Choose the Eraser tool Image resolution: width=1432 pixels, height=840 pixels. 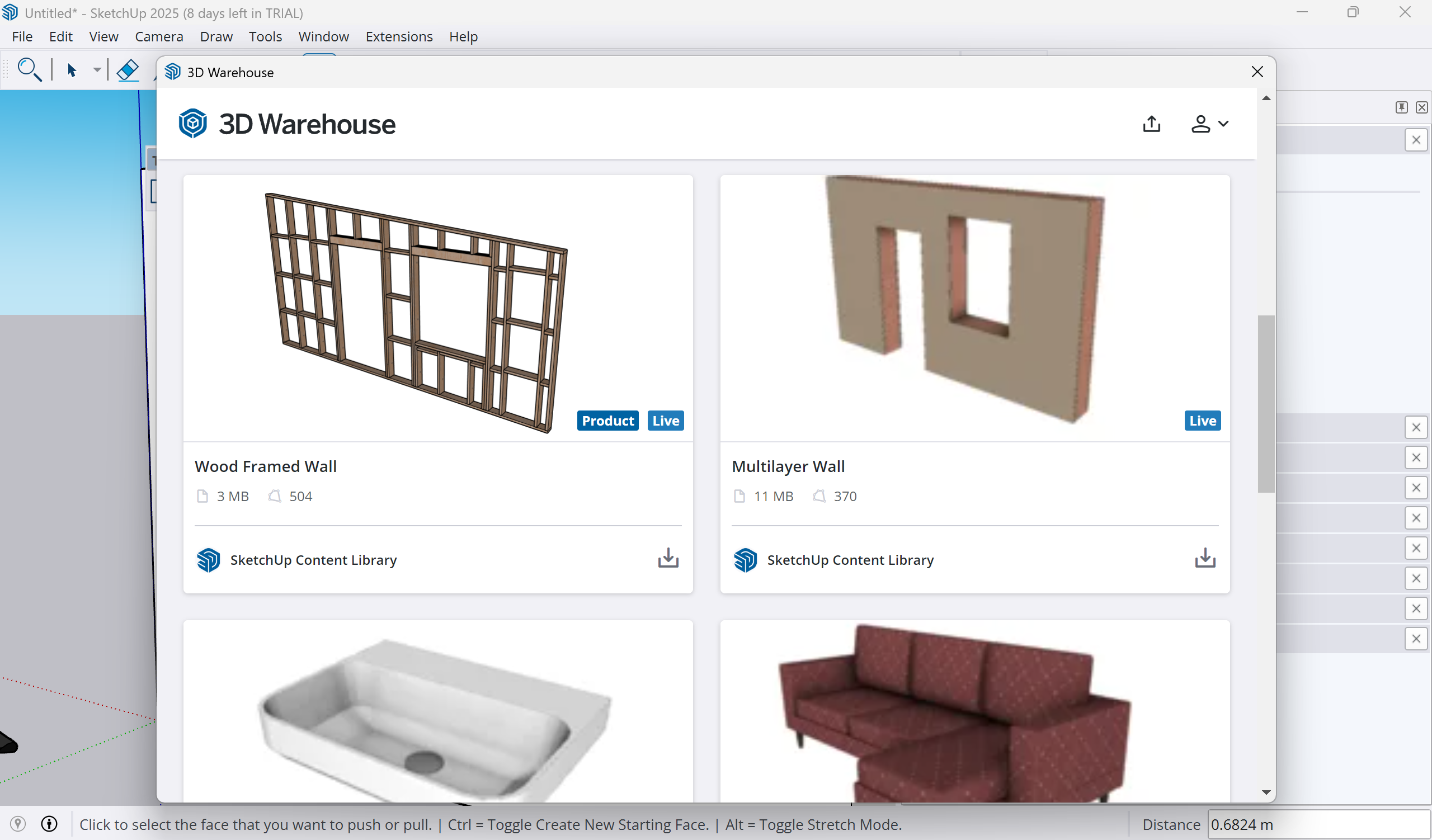(128, 70)
